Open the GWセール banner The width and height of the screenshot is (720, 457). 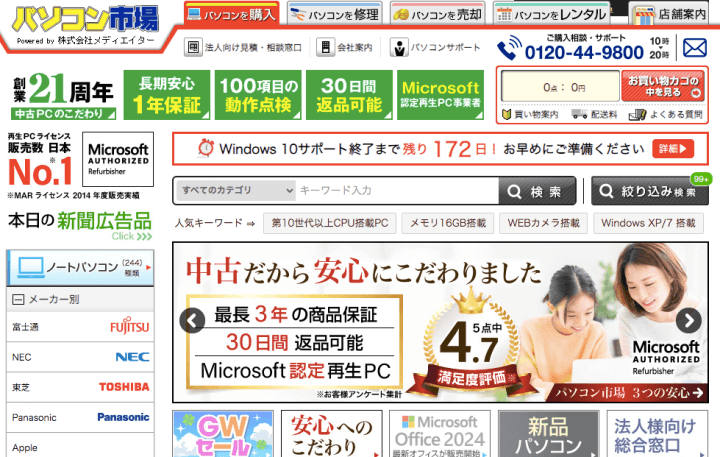[223, 434]
